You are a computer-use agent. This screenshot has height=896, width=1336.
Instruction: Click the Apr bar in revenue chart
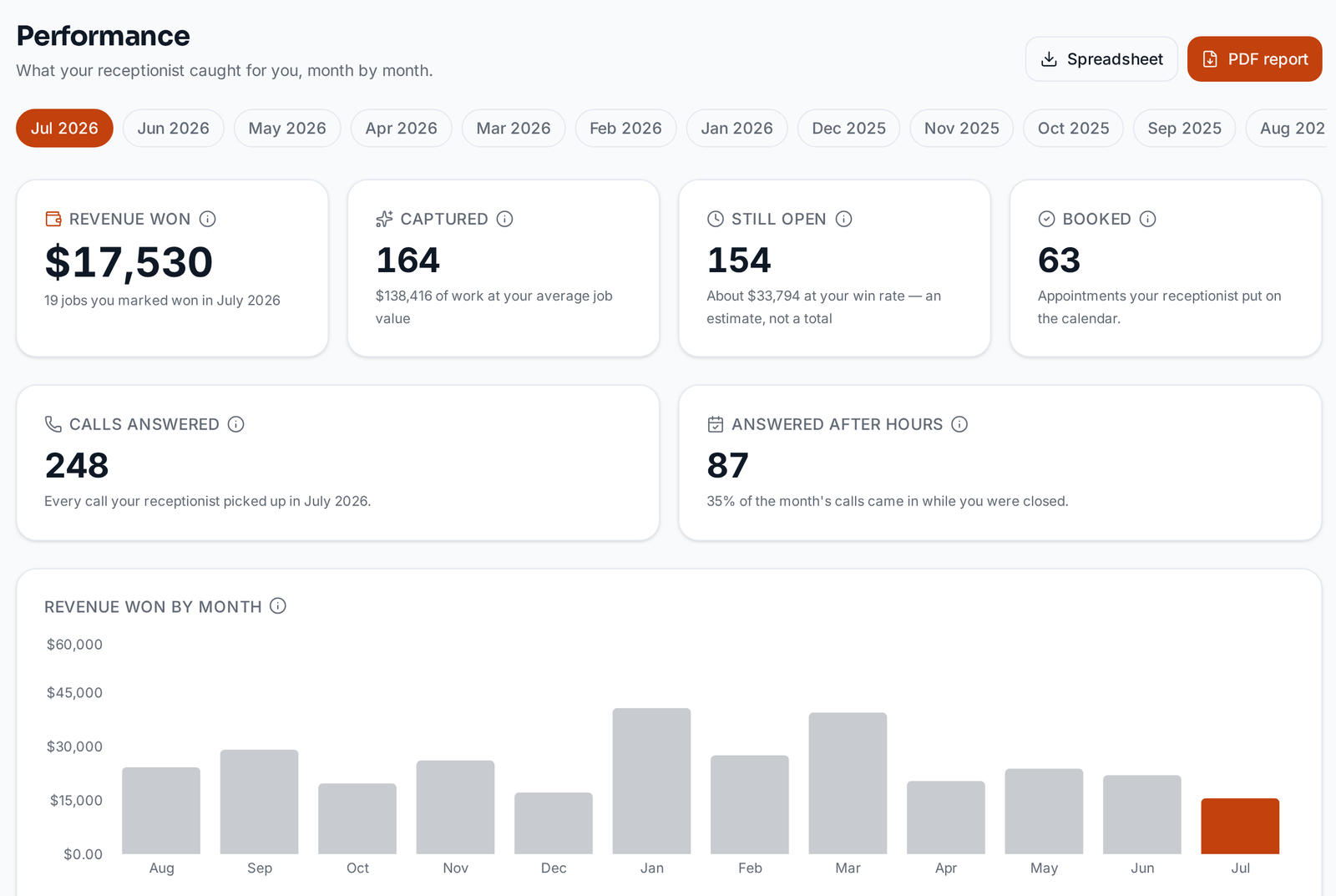pyautogui.click(x=946, y=818)
